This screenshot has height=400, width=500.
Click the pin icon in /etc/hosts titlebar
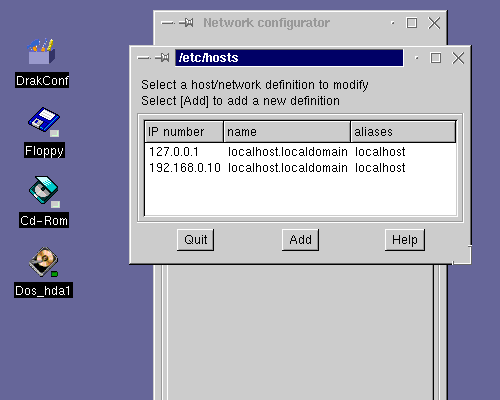click(162, 58)
